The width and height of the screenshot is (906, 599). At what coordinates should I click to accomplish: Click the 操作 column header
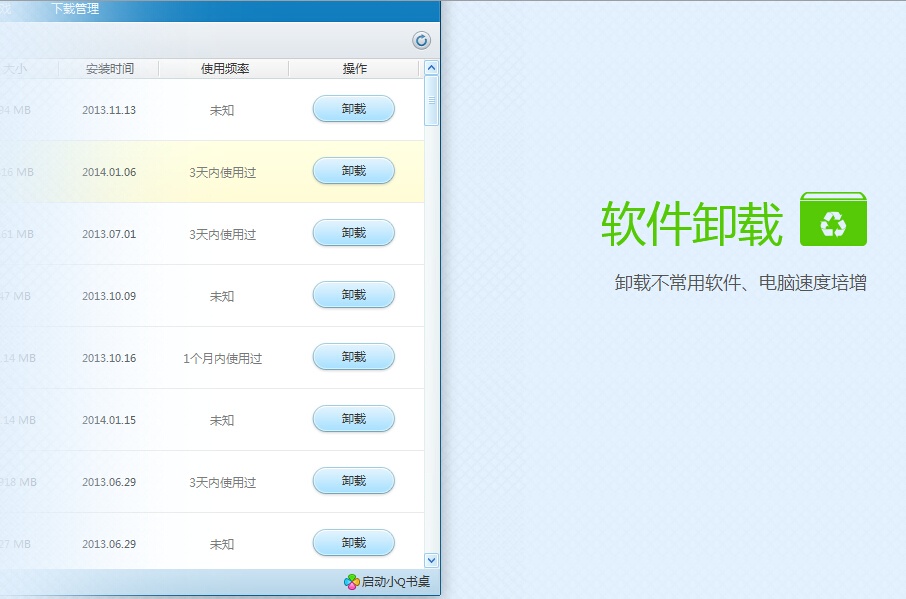coord(353,68)
